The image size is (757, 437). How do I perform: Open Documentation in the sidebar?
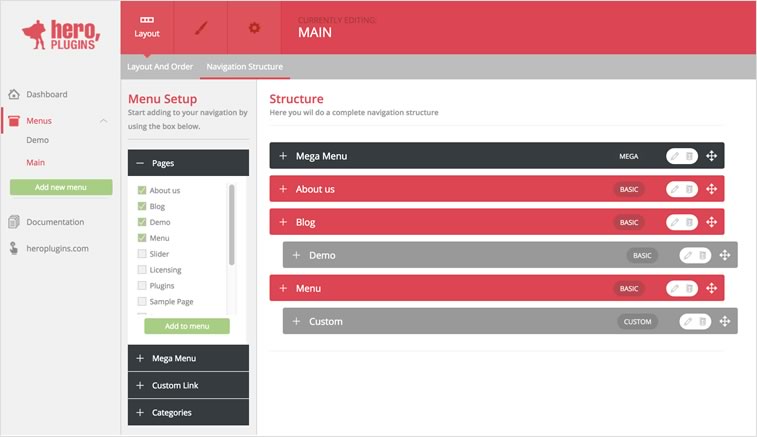(55, 222)
